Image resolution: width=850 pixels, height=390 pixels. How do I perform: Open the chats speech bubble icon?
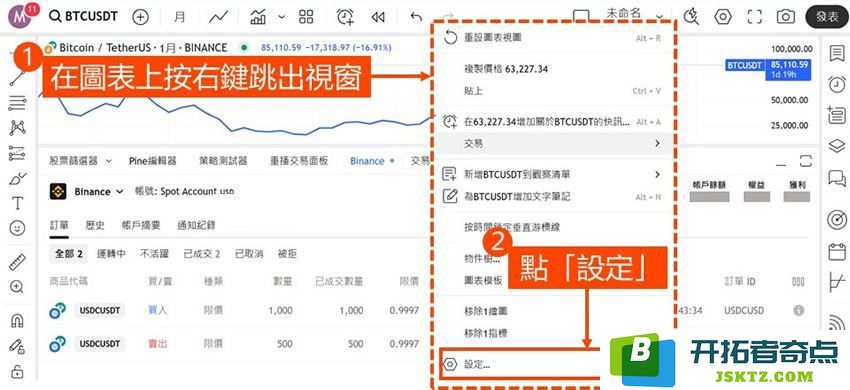pos(837,177)
